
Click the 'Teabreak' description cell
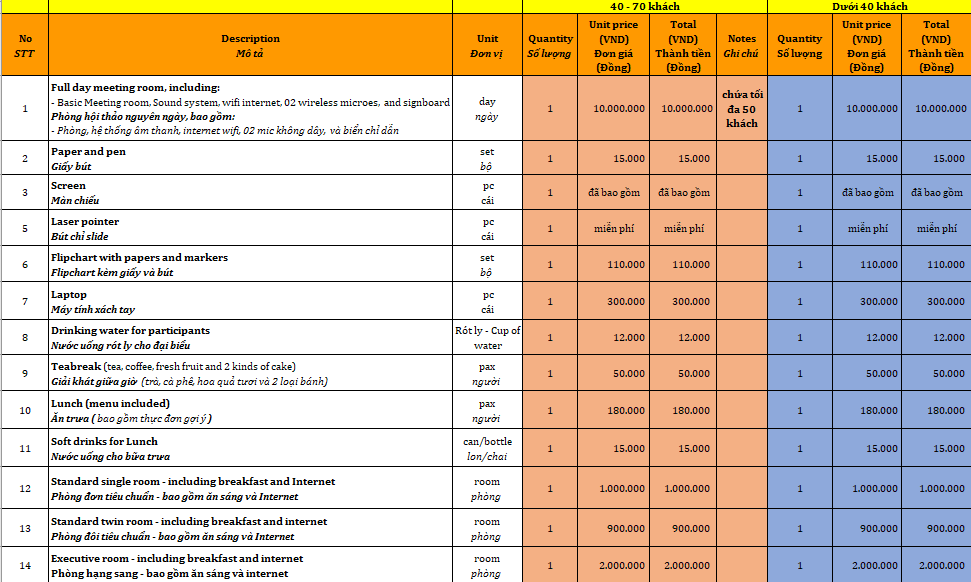(x=250, y=373)
